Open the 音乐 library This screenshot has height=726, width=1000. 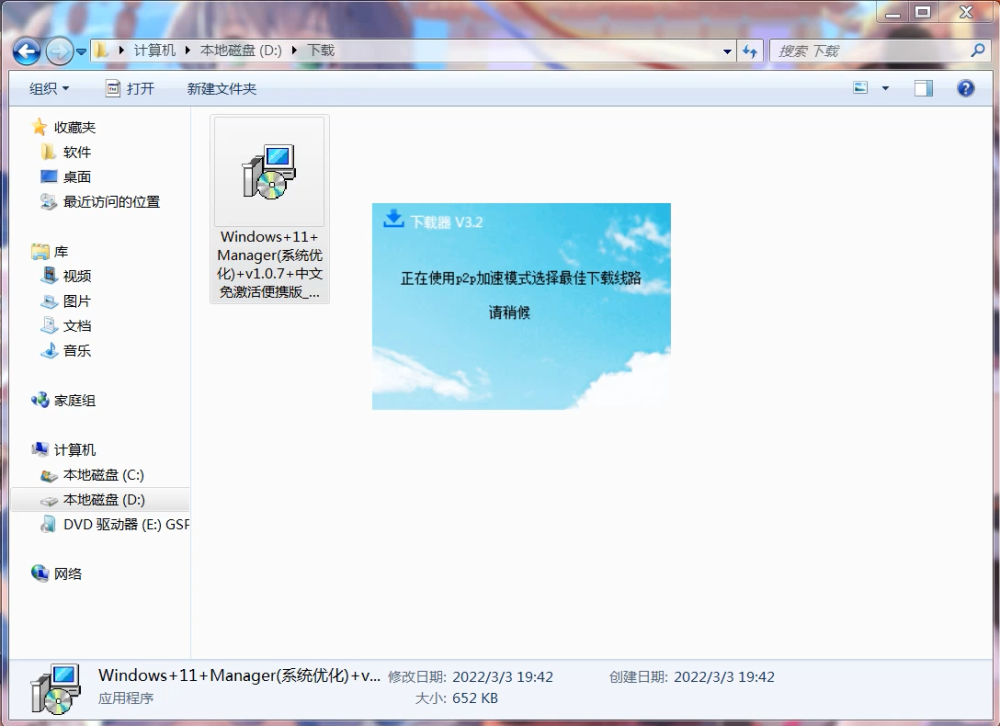click(77, 351)
